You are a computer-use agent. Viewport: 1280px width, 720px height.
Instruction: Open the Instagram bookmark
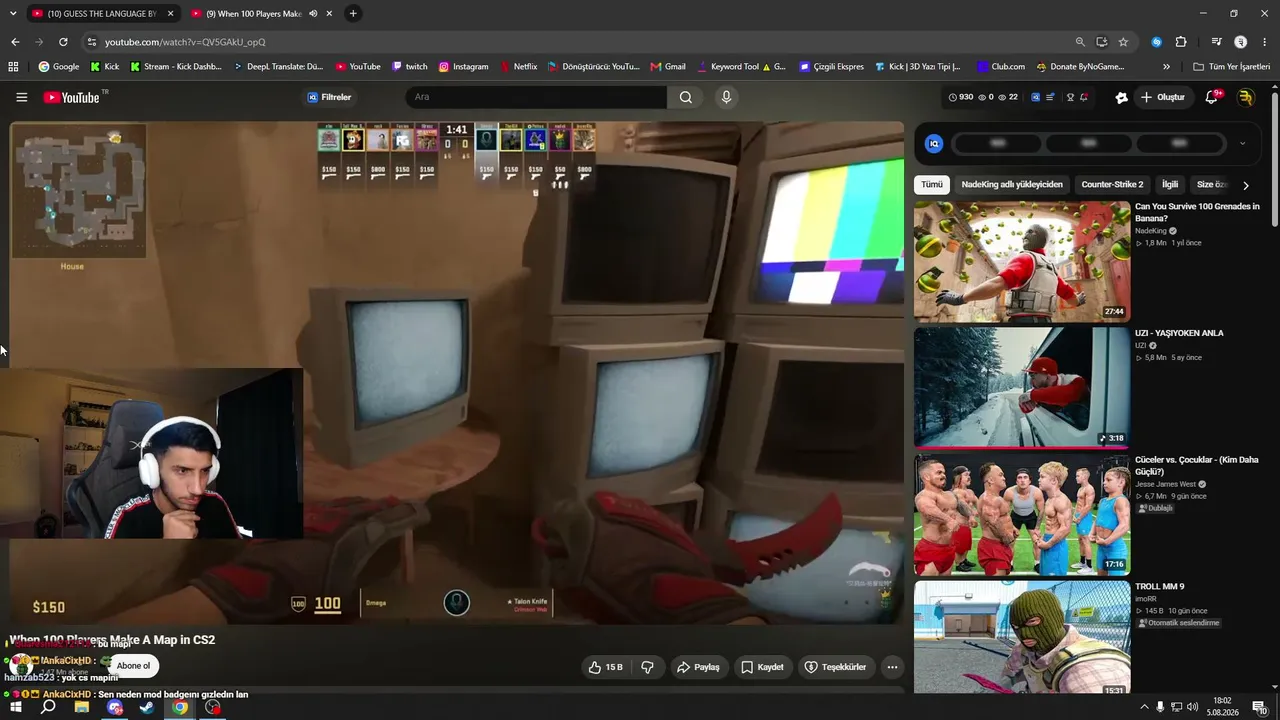click(463, 67)
